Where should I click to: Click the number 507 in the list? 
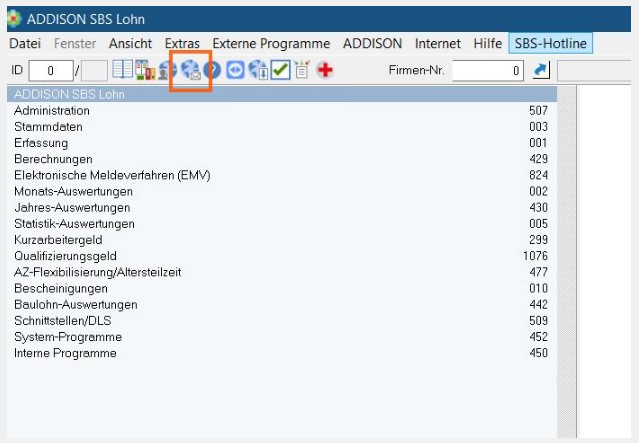[538, 110]
